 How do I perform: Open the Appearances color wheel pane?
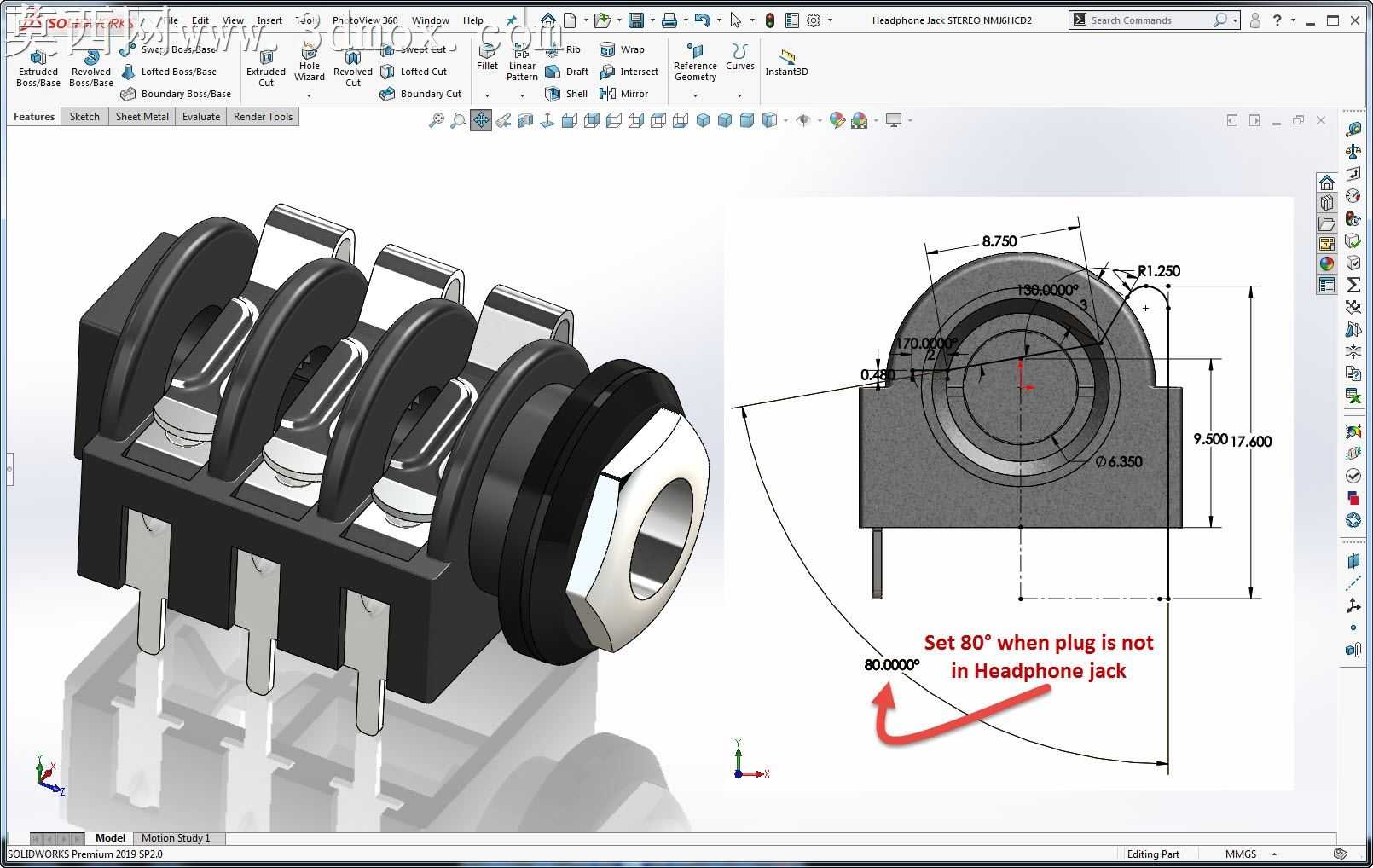[x=1327, y=264]
